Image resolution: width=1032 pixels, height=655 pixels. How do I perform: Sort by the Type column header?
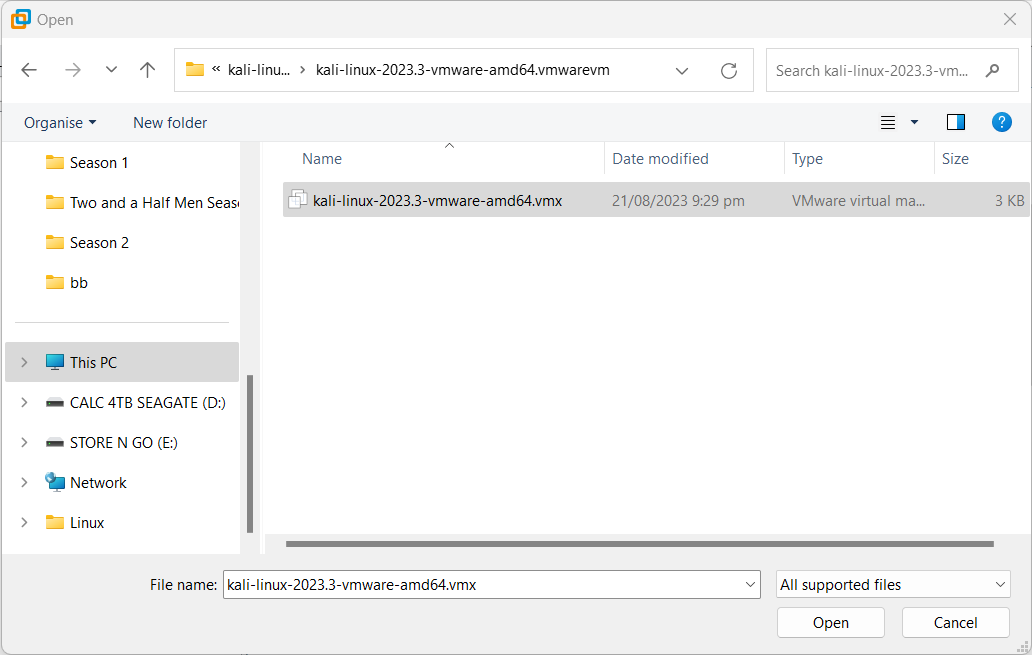(x=807, y=159)
